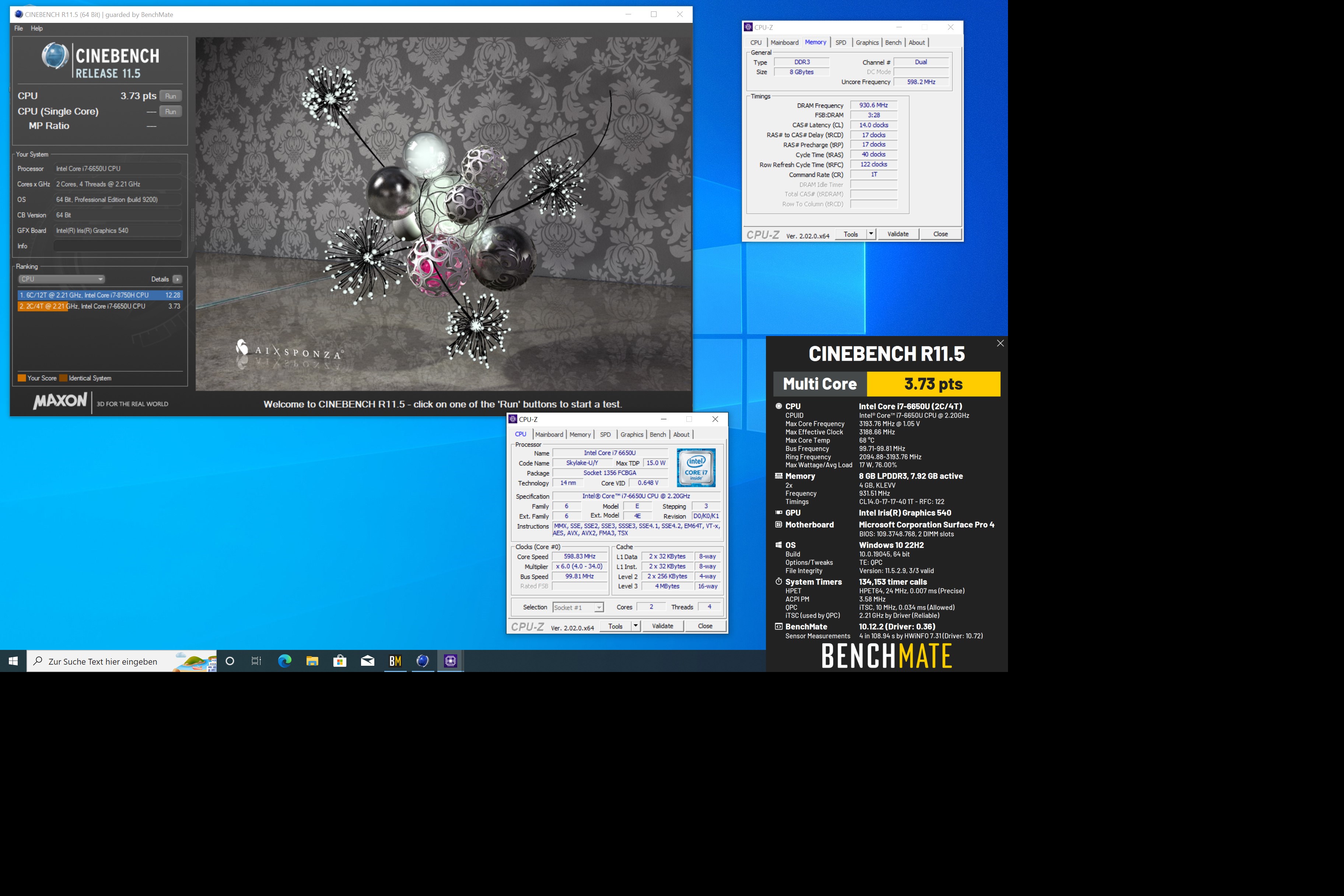
Task: Switch to Cinebench via taskbar icon
Action: pyautogui.click(x=423, y=661)
